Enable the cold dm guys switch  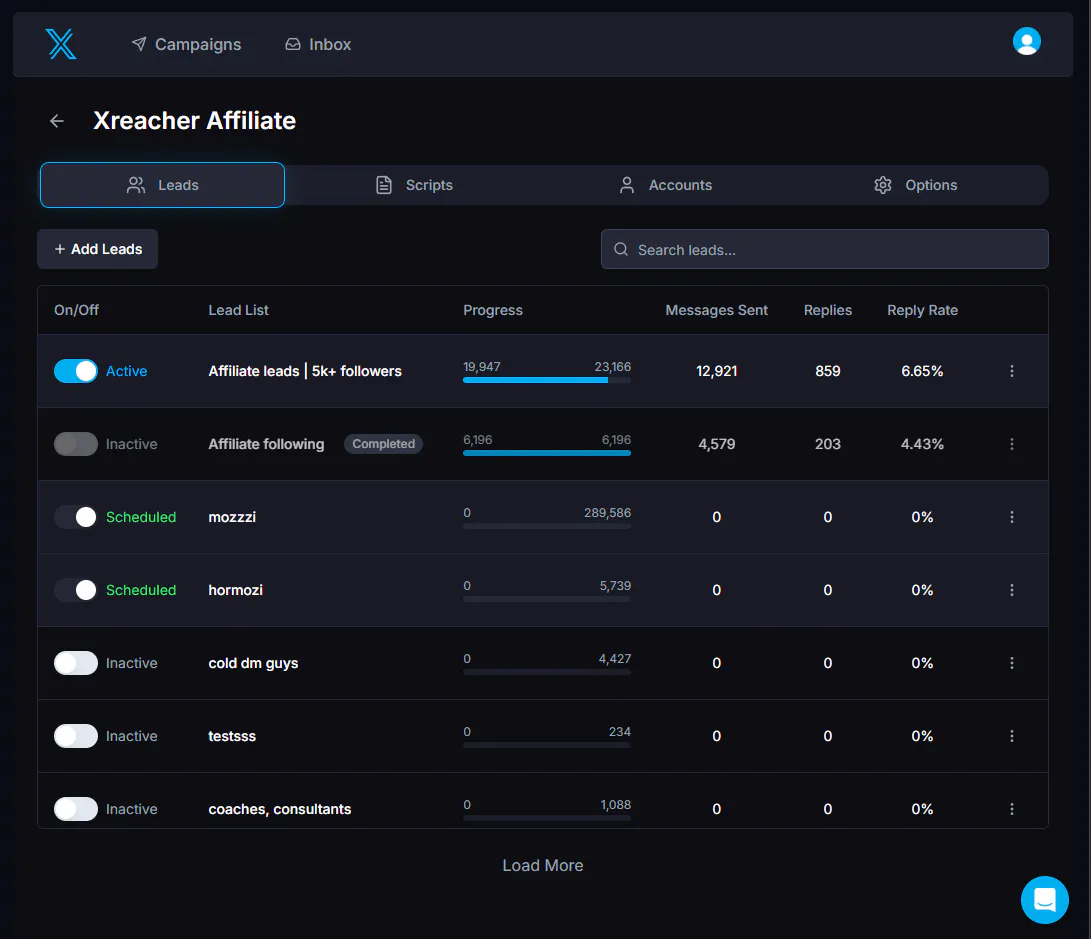point(76,663)
